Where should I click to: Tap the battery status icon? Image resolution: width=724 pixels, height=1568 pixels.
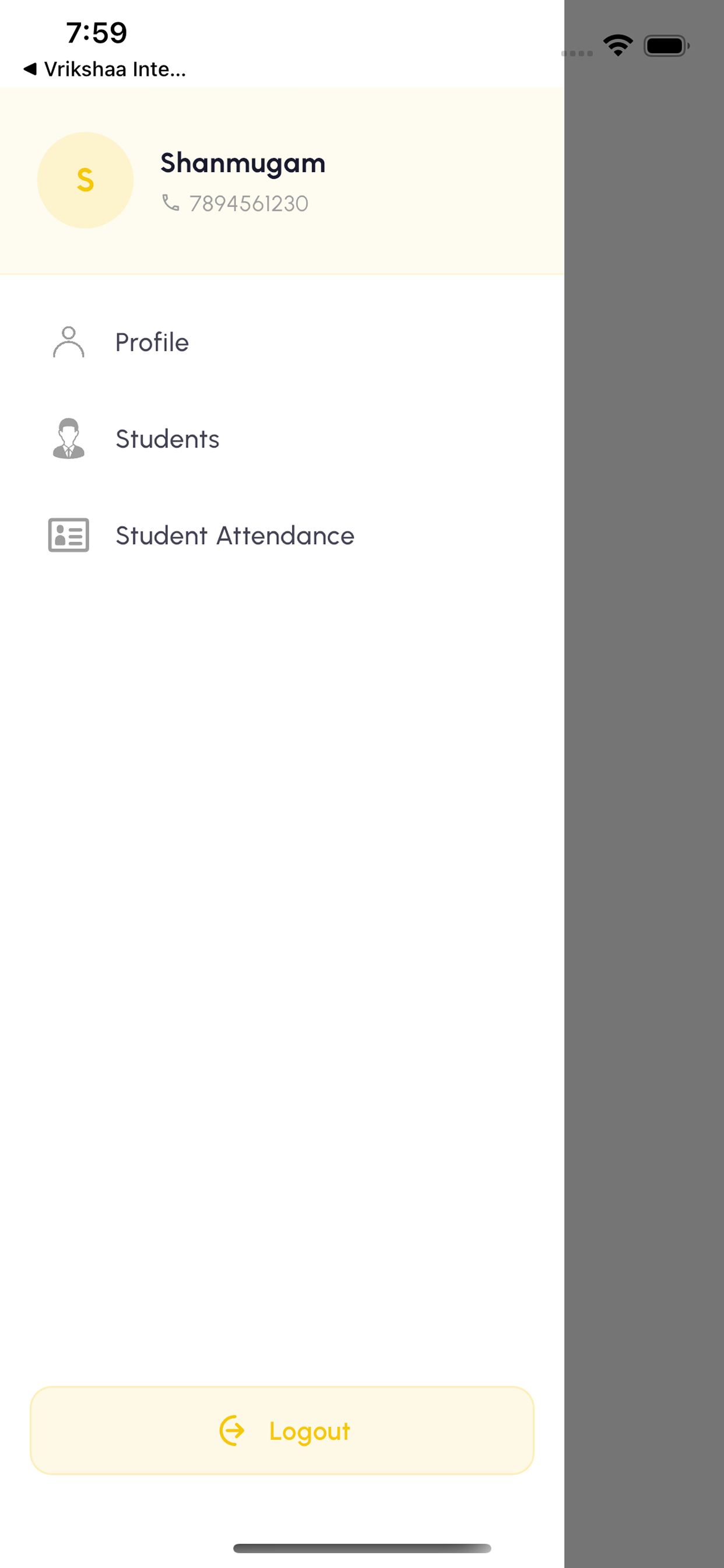click(x=667, y=45)
